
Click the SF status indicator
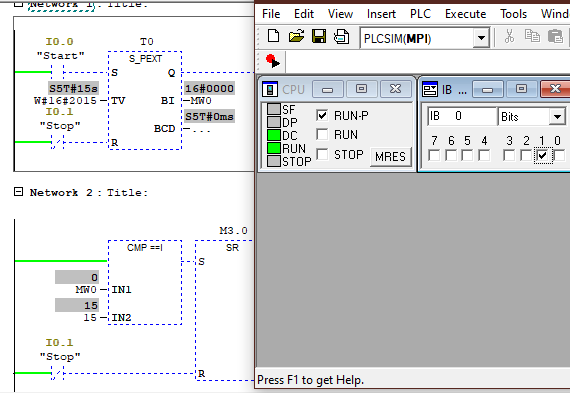point(274,109)
